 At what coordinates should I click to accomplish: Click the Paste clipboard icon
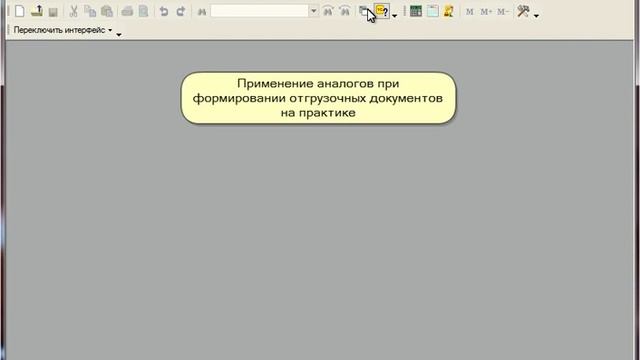pyautogui.click(x=107, y=11)
